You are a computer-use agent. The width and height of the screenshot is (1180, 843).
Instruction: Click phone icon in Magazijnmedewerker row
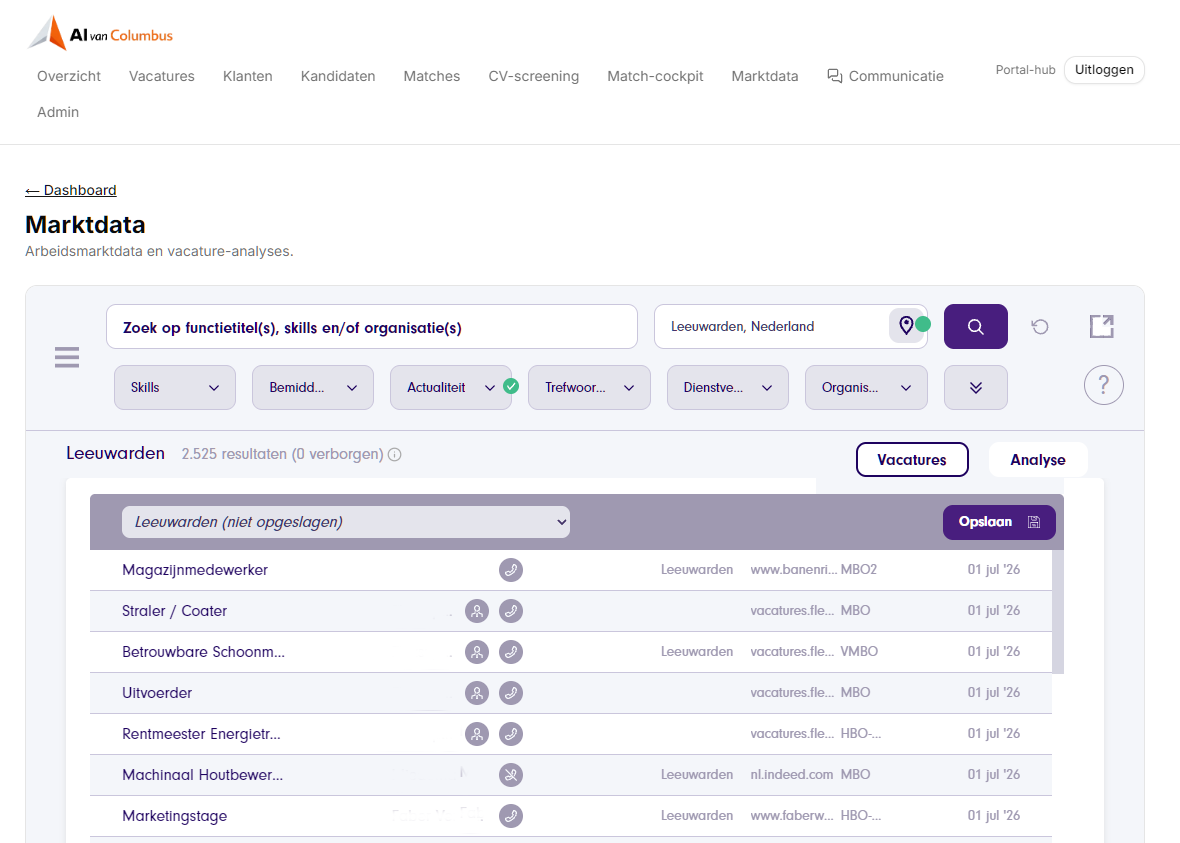click(x=511, y=570)
